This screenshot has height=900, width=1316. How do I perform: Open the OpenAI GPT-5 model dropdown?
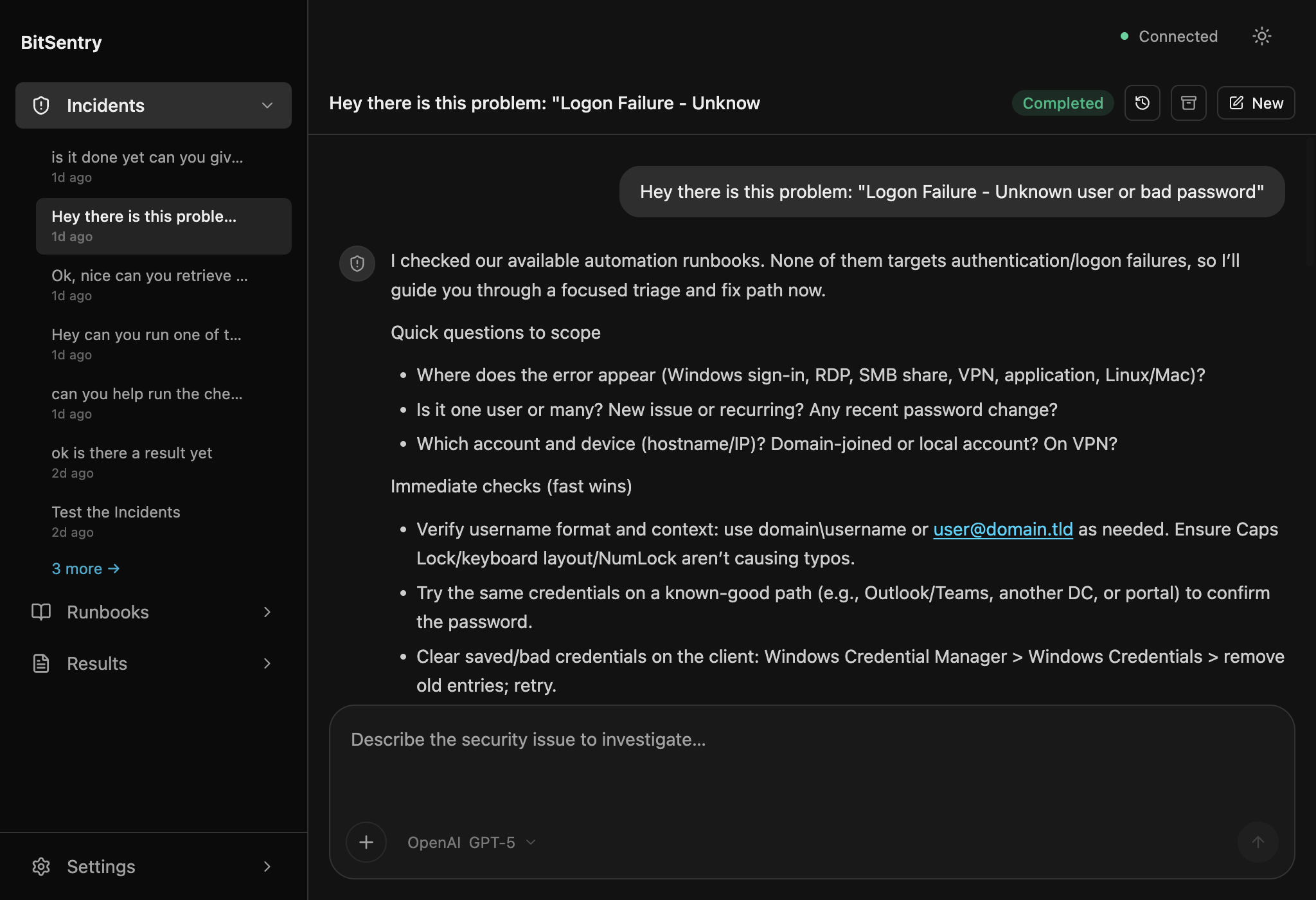point(471,842)
